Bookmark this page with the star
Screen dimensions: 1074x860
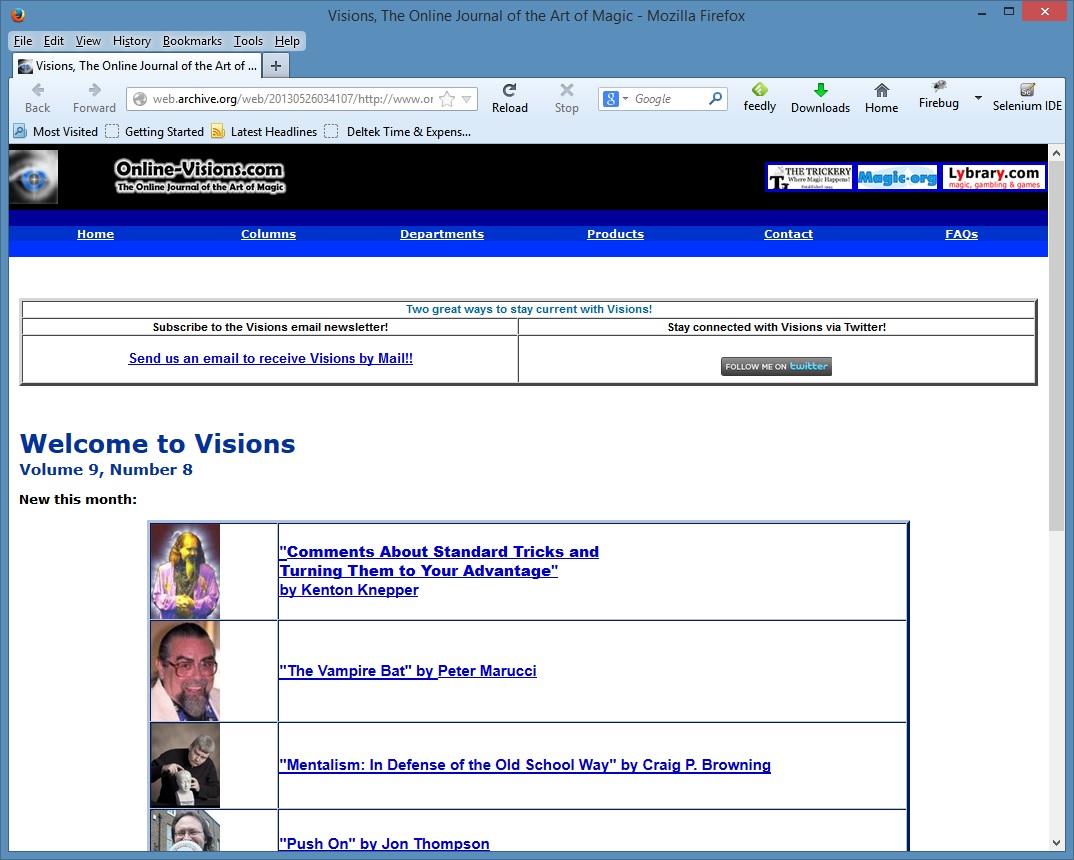447,99
